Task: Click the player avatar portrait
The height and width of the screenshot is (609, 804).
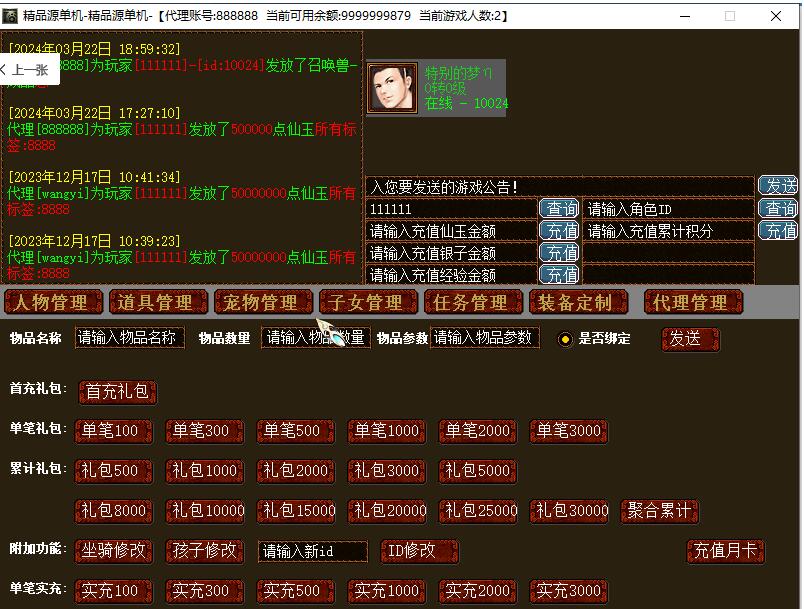Action: (x=393, y=88)
